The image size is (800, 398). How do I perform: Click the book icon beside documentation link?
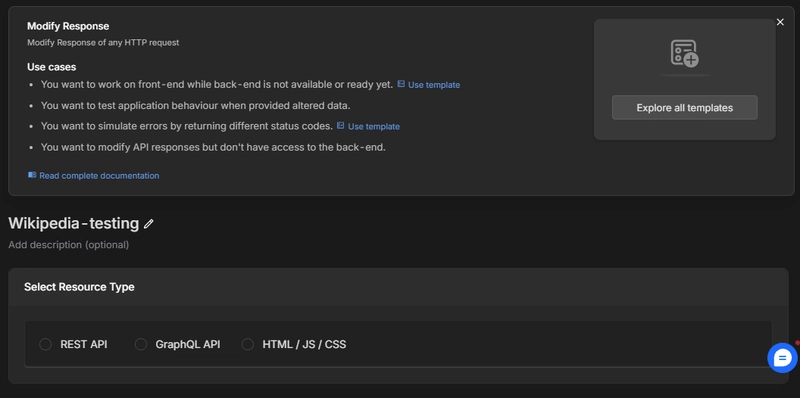pos(32,175)
